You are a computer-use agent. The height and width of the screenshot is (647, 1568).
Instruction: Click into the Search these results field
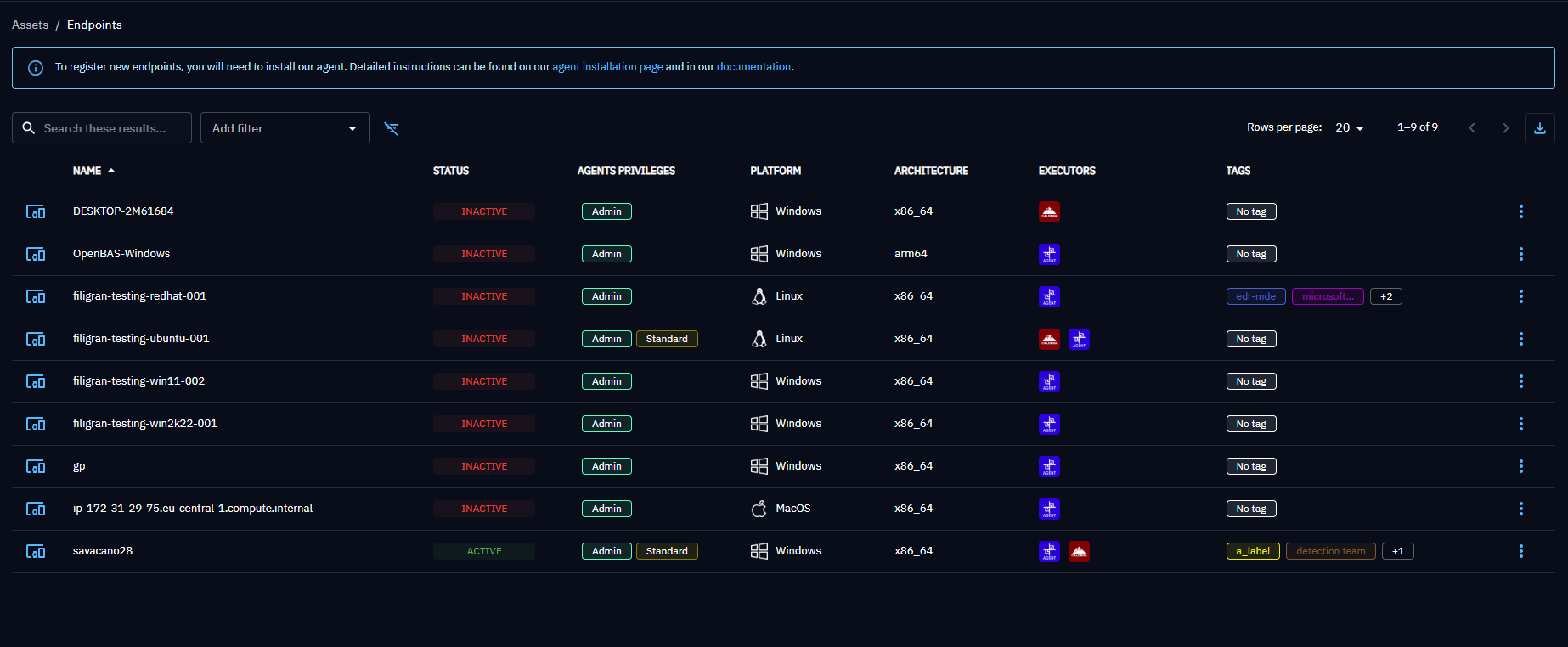point(110,128)
